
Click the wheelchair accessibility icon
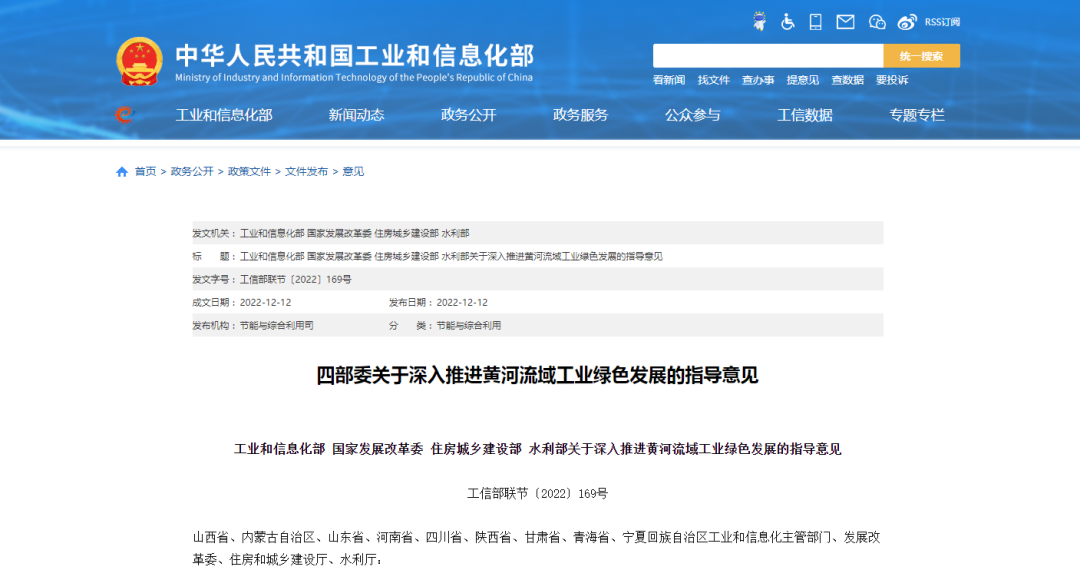(x=787, y=22)
